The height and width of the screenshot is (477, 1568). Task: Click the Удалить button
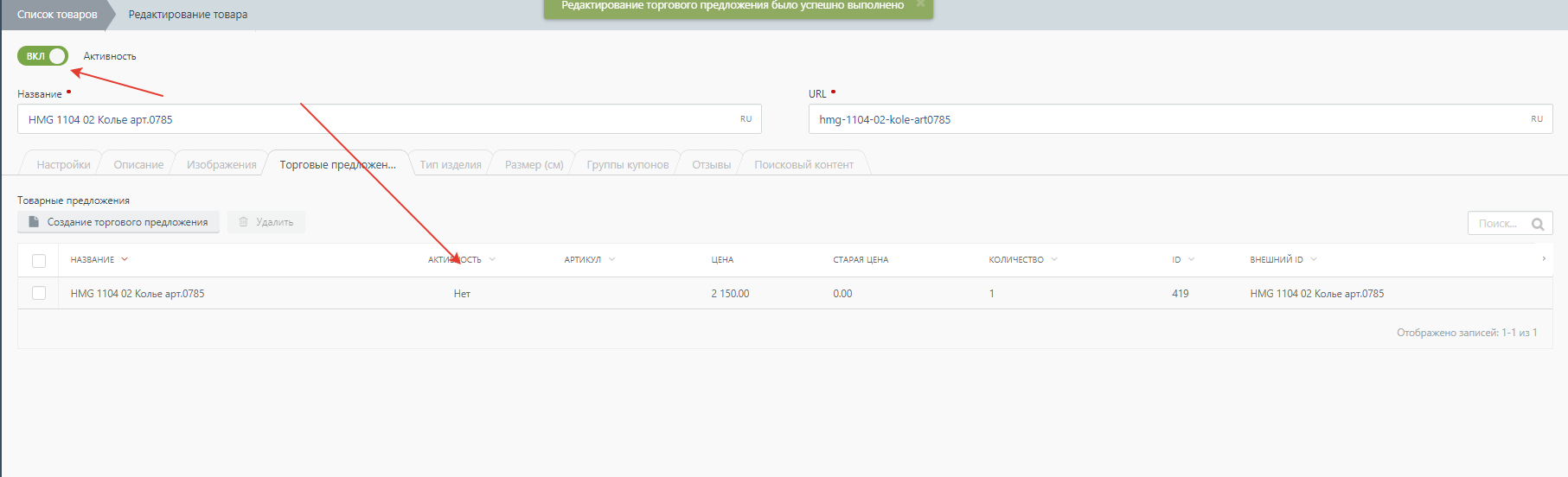[266, 222]
